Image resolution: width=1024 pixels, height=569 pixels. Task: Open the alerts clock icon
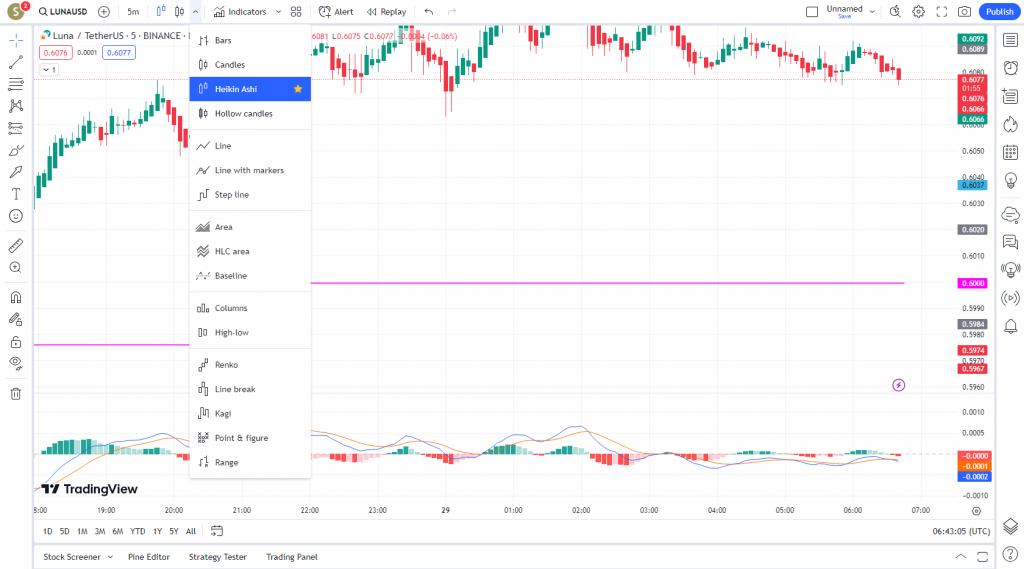coord(1010,68)
